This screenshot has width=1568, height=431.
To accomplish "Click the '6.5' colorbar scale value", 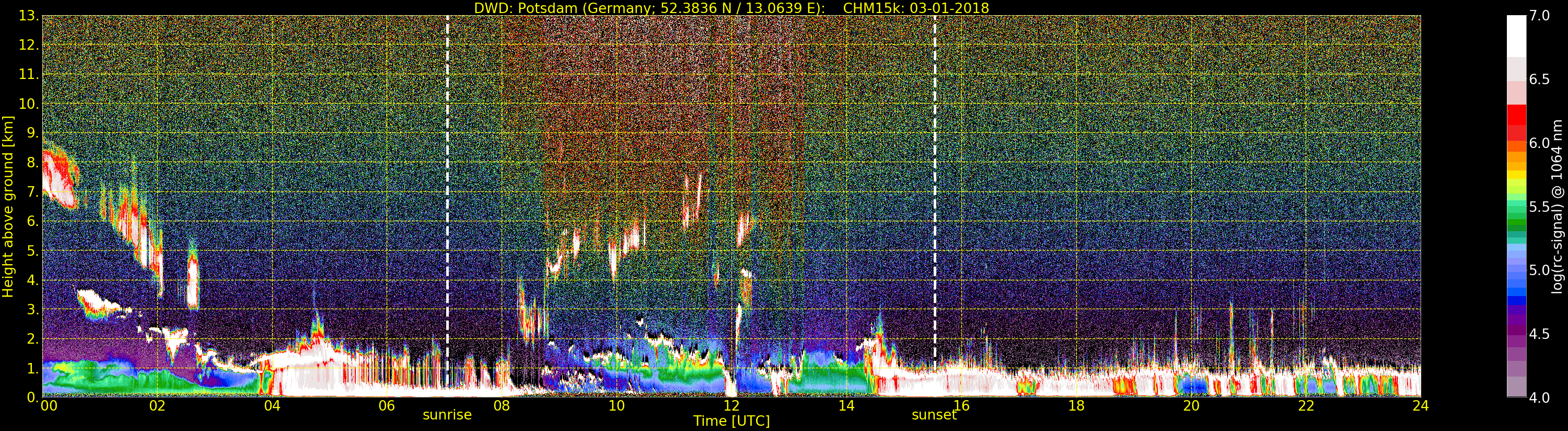I will (1539, 80).
